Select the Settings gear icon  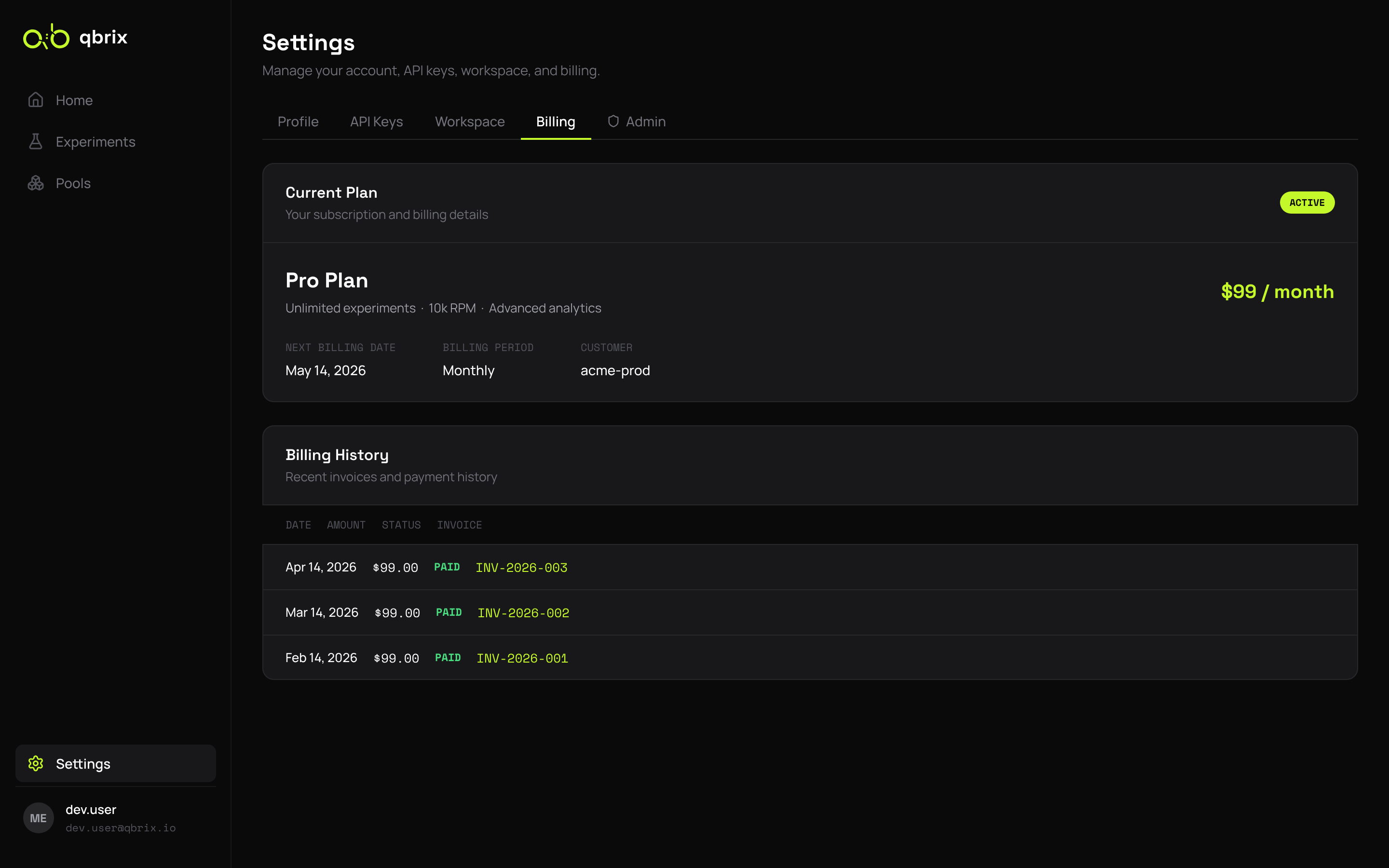tap(36, 763)
